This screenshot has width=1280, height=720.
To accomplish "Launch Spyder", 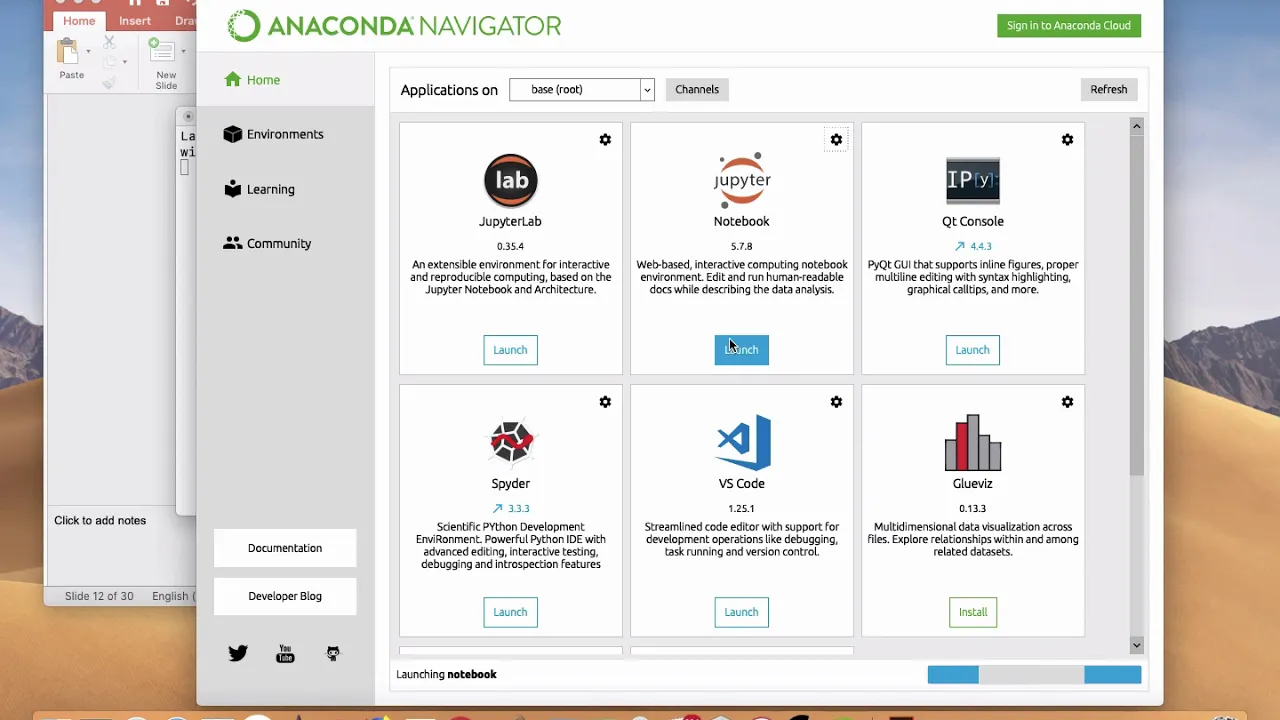I will click(x=510, y=612).
